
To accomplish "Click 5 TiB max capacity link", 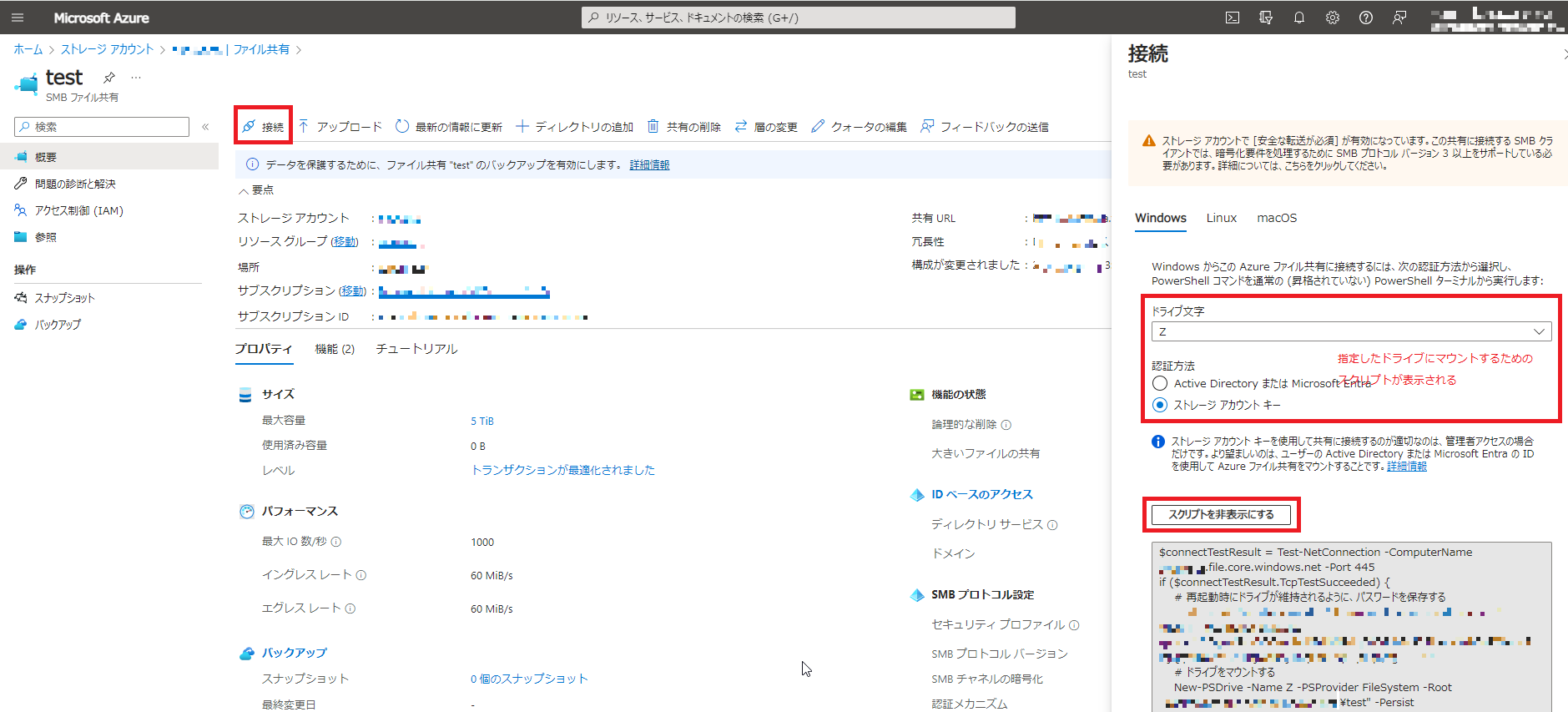I will coord(482,422).
